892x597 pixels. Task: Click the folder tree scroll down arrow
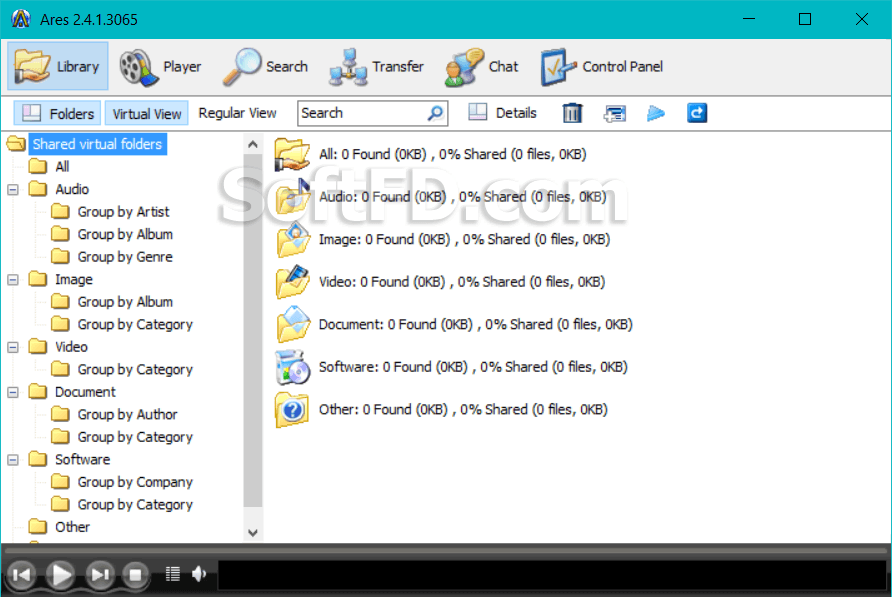coord(253,533)
